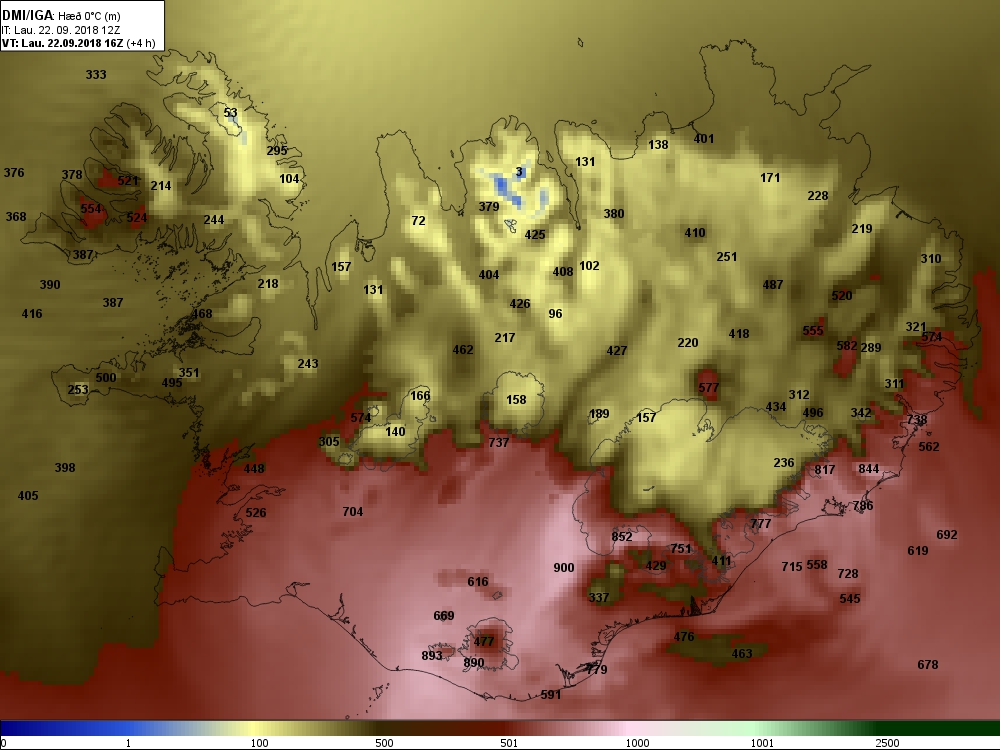1000x750 pixels.
Task: Click the map value '468'
Action: click(202, 314)
